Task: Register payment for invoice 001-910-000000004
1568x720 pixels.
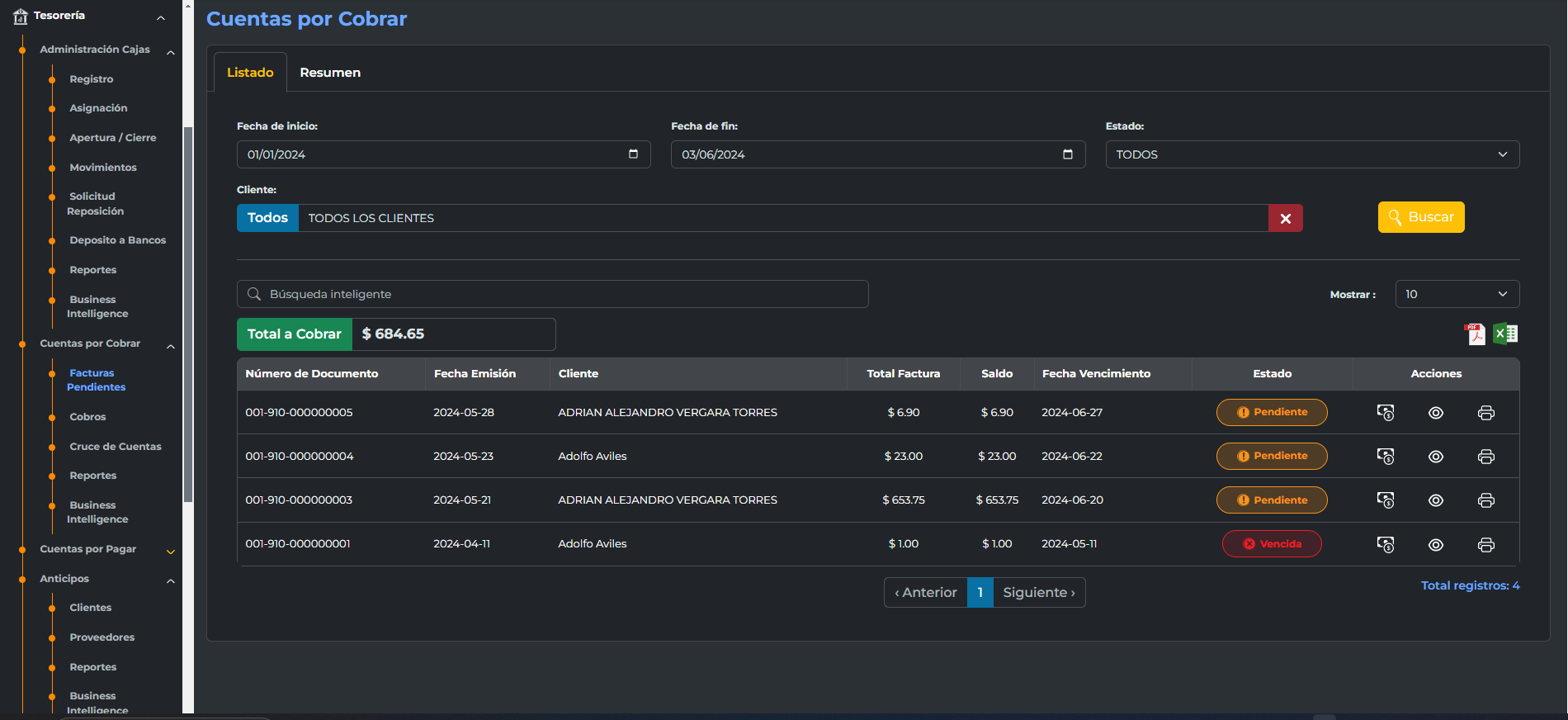Action: tap(1386, 457)
